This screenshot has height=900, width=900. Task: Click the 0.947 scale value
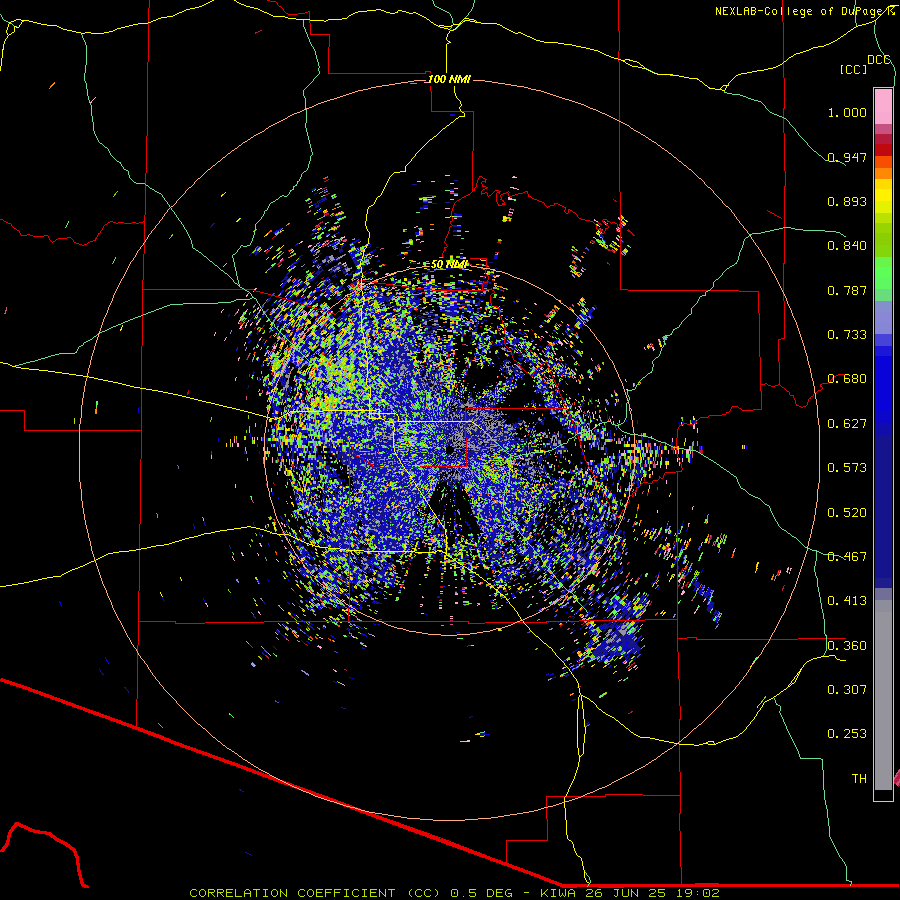pos(847,157)
